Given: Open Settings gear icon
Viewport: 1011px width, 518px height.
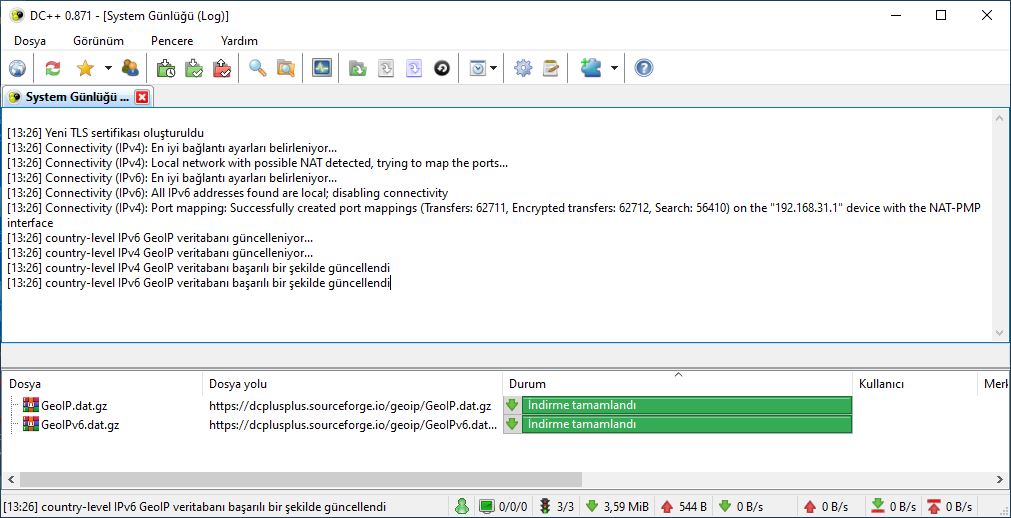Looking at the screenshot, I should pyautogui.click(x=523, y=68).
